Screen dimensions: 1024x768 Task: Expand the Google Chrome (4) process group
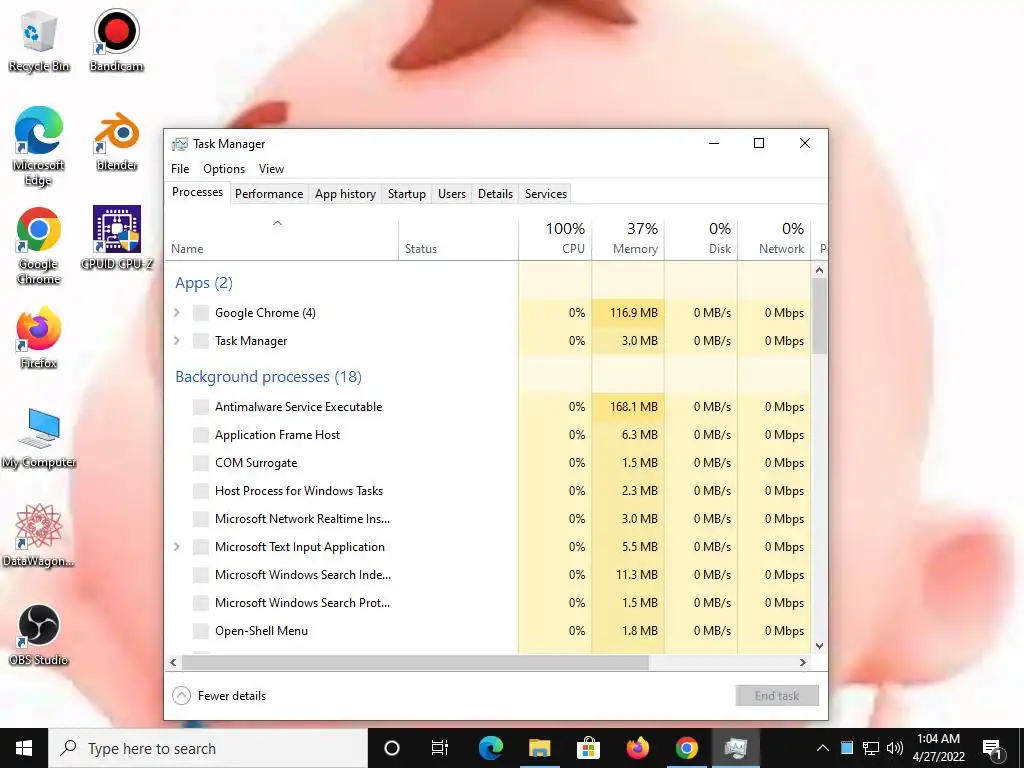click(x=176, y=313)
